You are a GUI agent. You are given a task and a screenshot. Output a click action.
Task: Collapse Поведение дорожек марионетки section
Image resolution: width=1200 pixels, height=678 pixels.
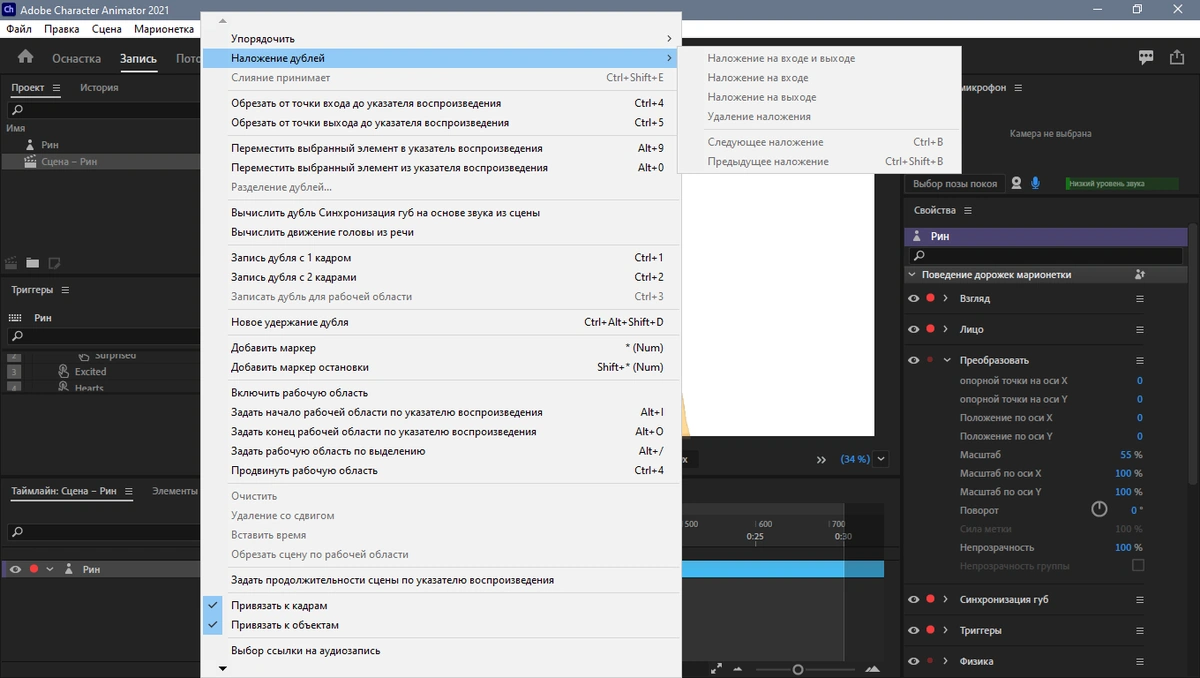(912, 274)
